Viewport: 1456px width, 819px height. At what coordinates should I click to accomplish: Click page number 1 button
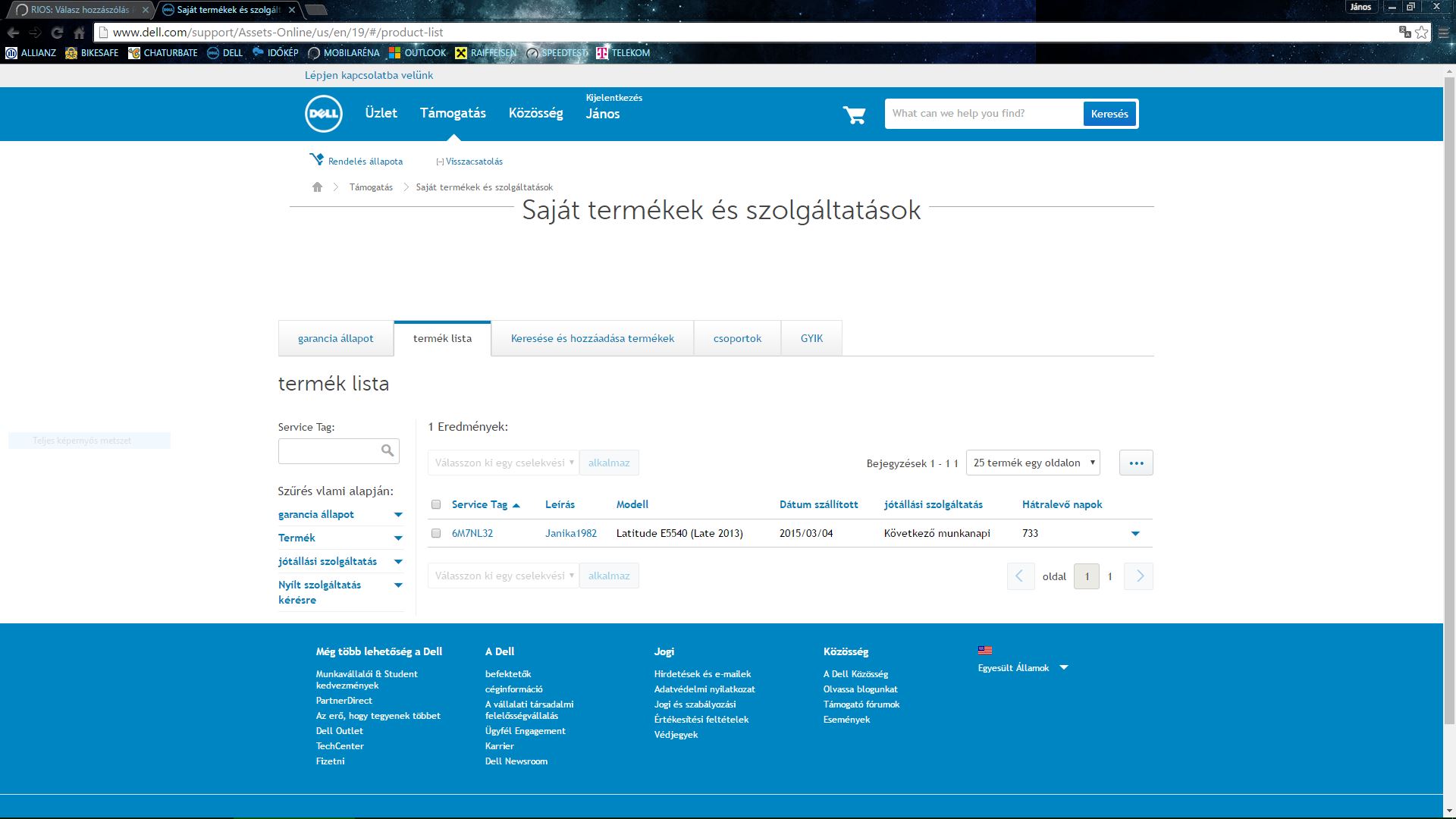click(x=1087, y=576)
